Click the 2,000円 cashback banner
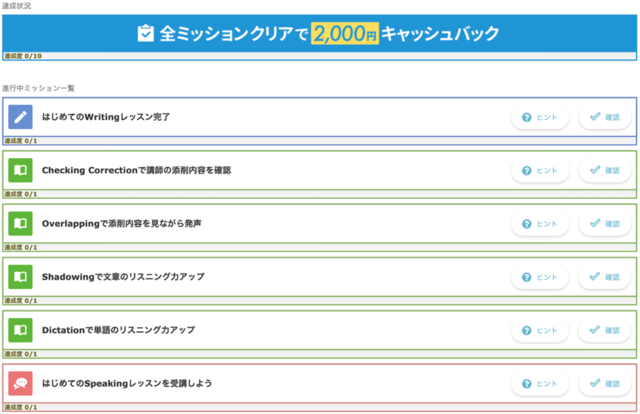 point(318,33)
